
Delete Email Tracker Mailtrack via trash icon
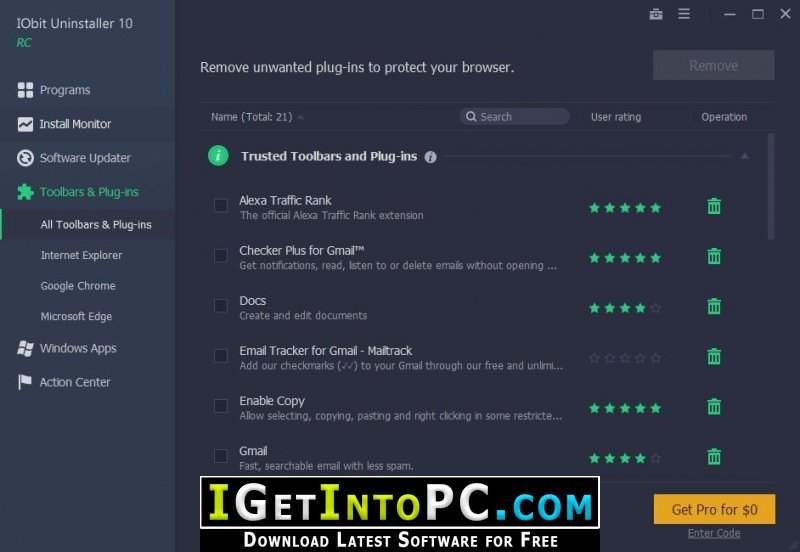tap(714, 356)
